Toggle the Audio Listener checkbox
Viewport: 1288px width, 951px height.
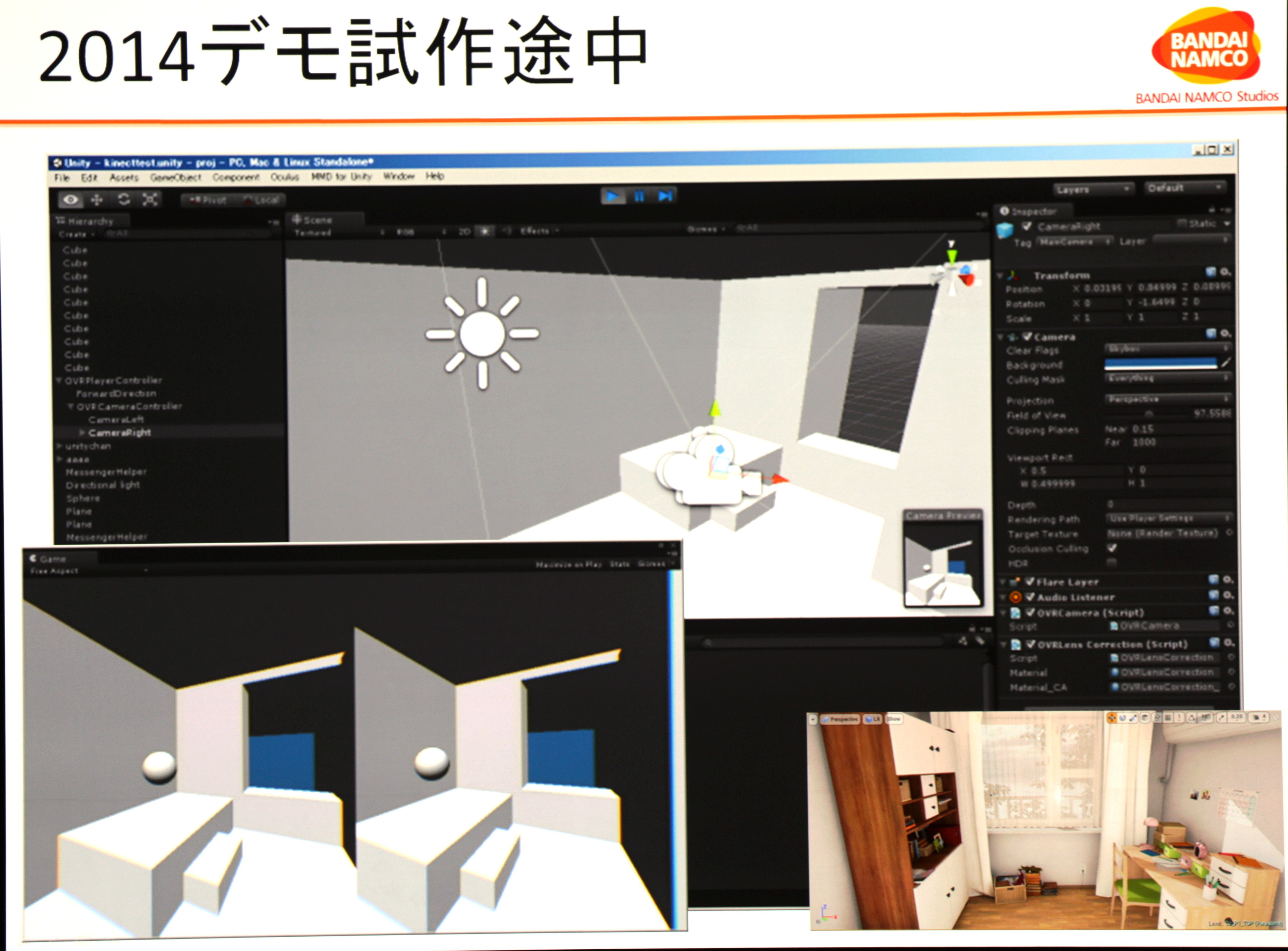point(1030,597)
